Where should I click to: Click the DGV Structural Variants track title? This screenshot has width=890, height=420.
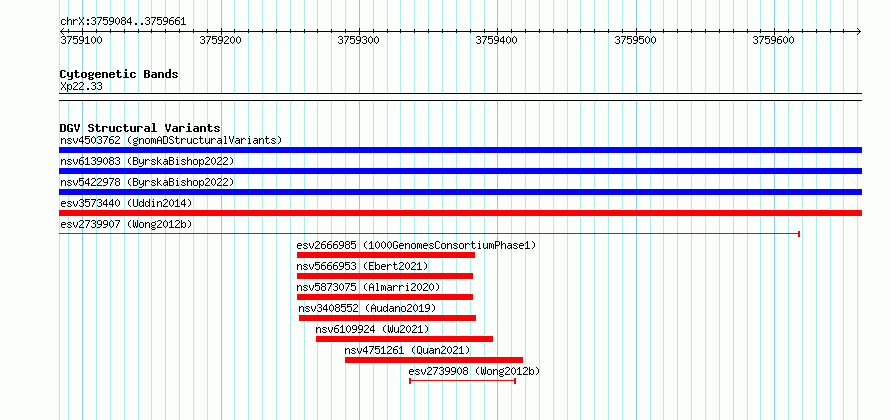140,128
